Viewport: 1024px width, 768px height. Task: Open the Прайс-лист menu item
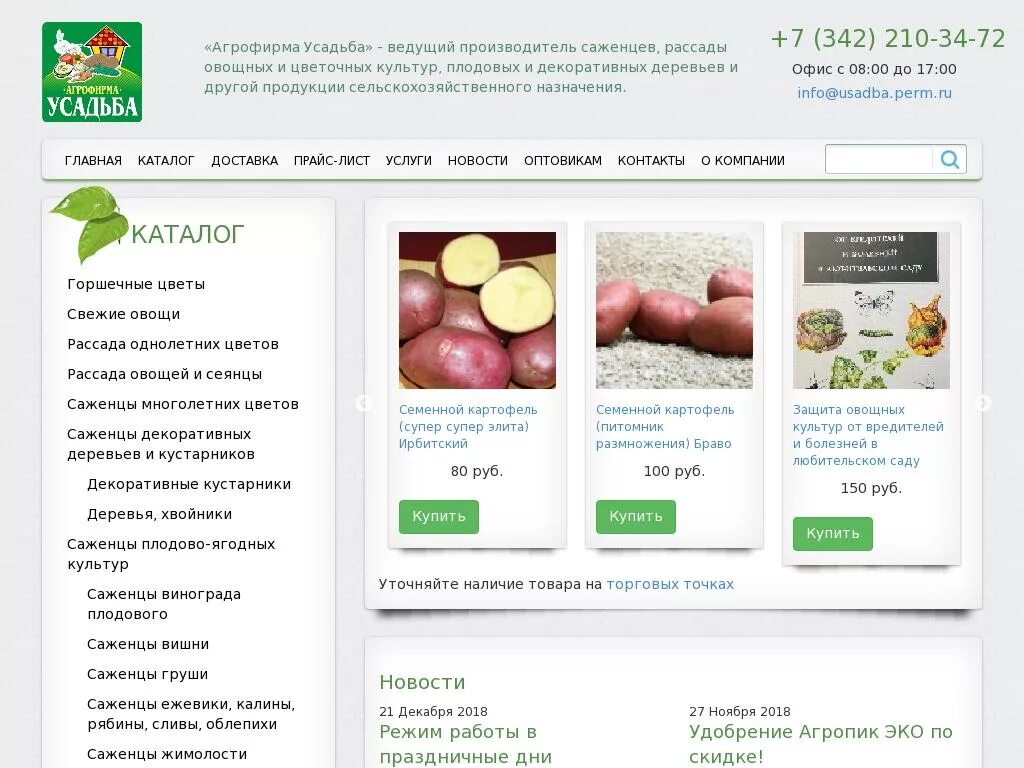tap(332, 161)
